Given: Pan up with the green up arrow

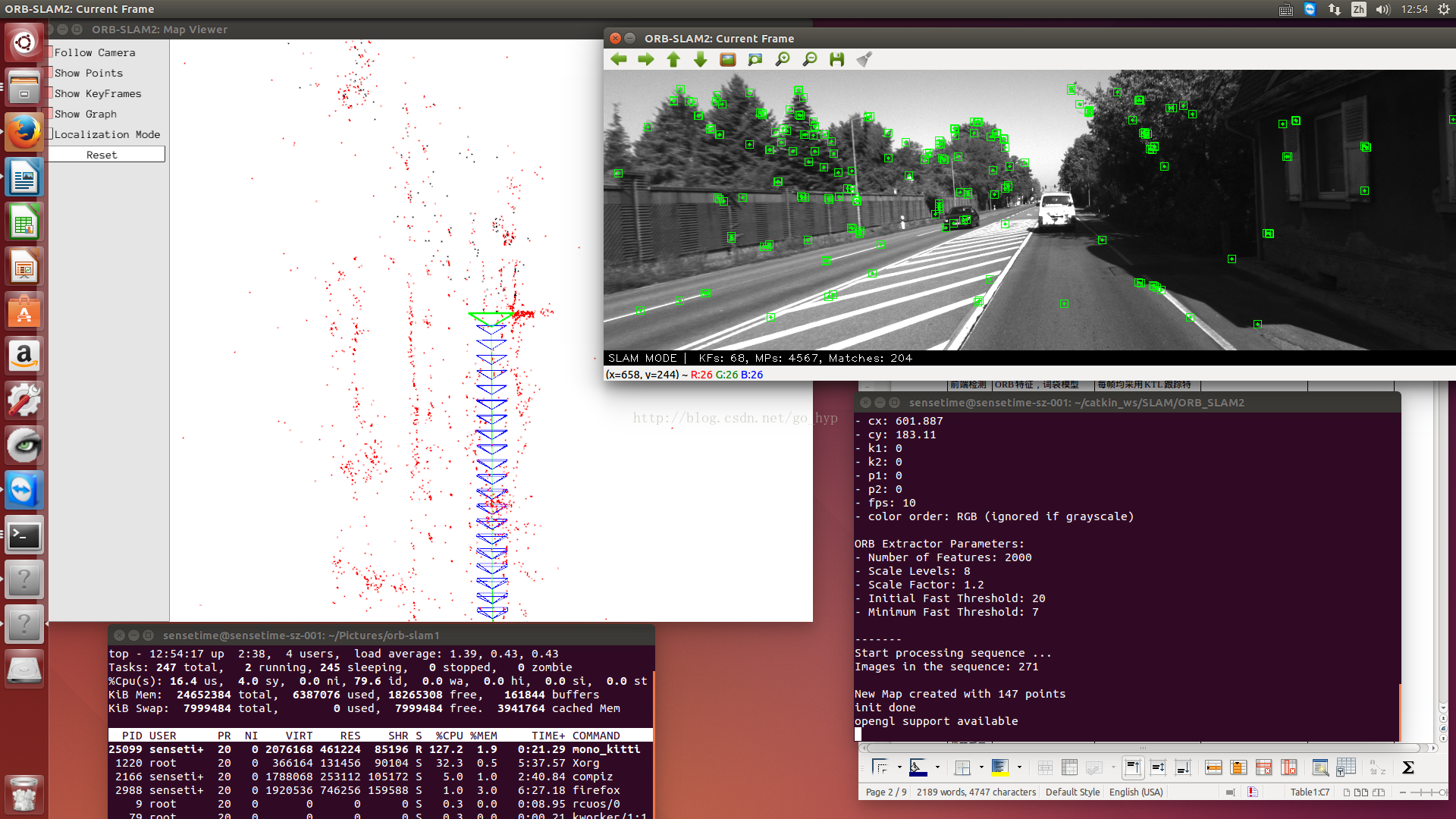Looking at the screenshot, I should pos(673,59).
